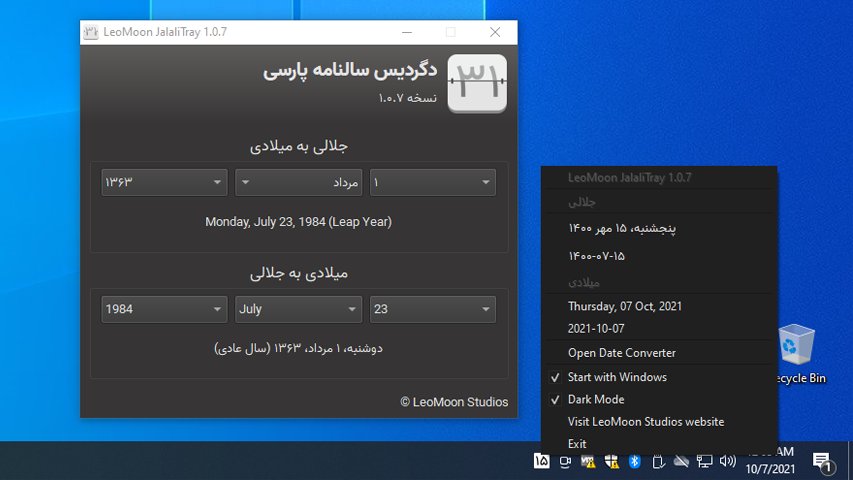Image resolution: width=853 pixels, height=480 pixels.
Task: Click the safely remove hardware tray icon
Action: (x=658, y=462)
